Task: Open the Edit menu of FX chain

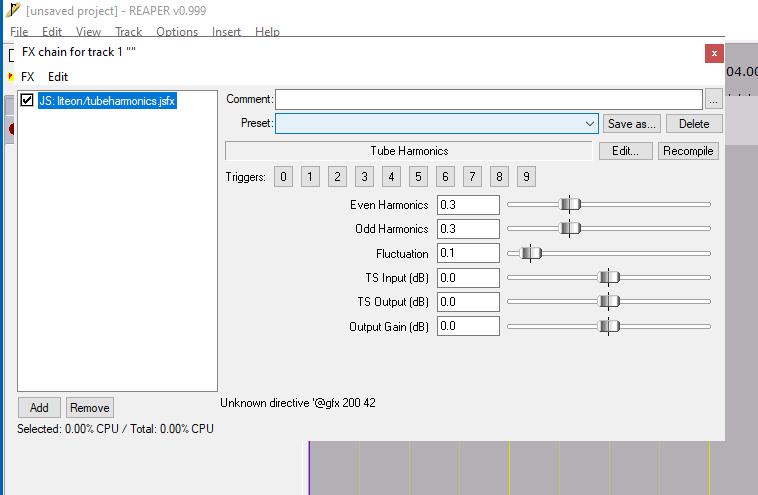Action: (58, 76)
